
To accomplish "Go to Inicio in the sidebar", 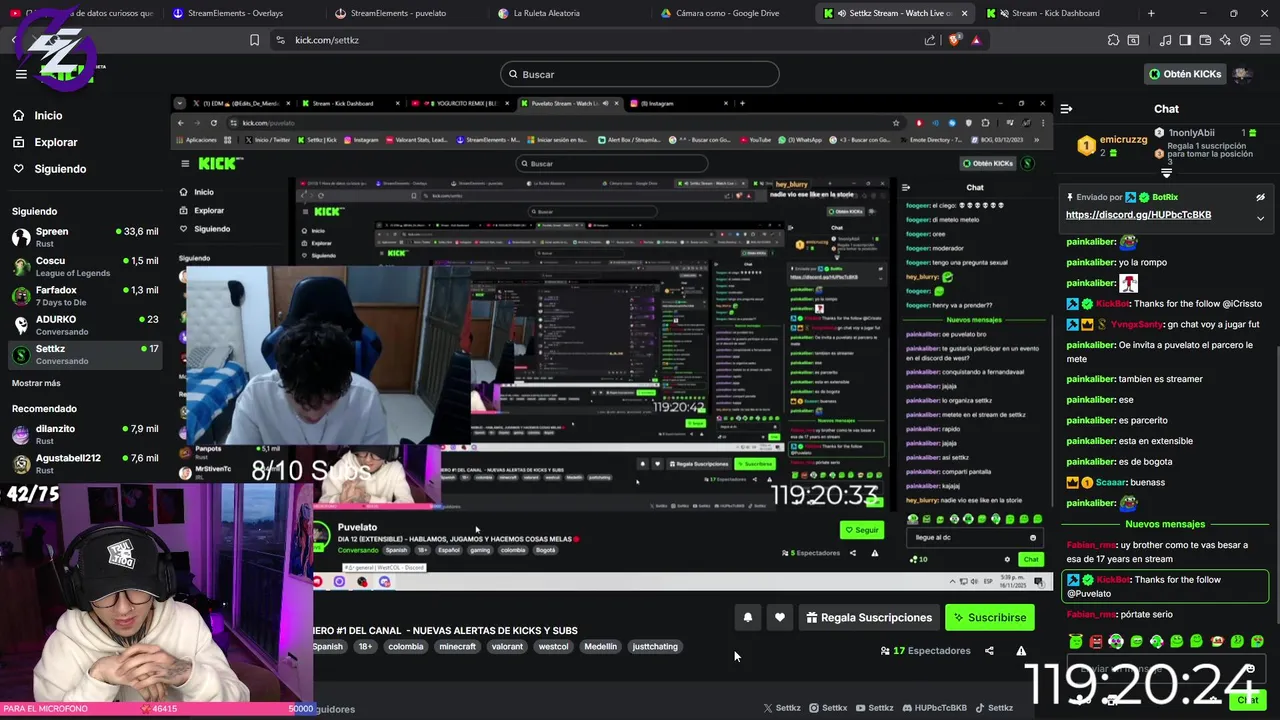I will pos(37,115).
